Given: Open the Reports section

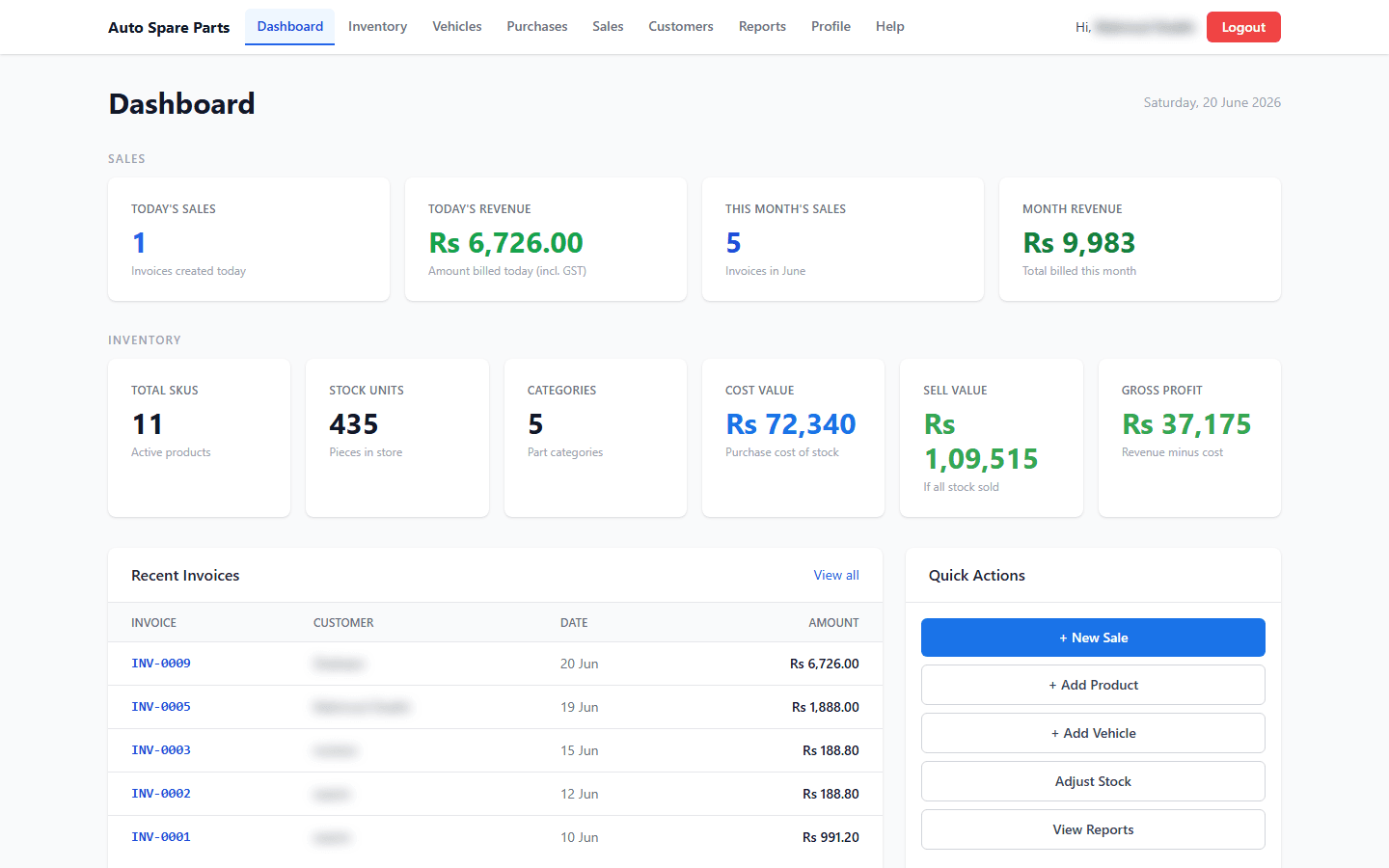Looking at the screenshot, I should (x=762, y=27).
